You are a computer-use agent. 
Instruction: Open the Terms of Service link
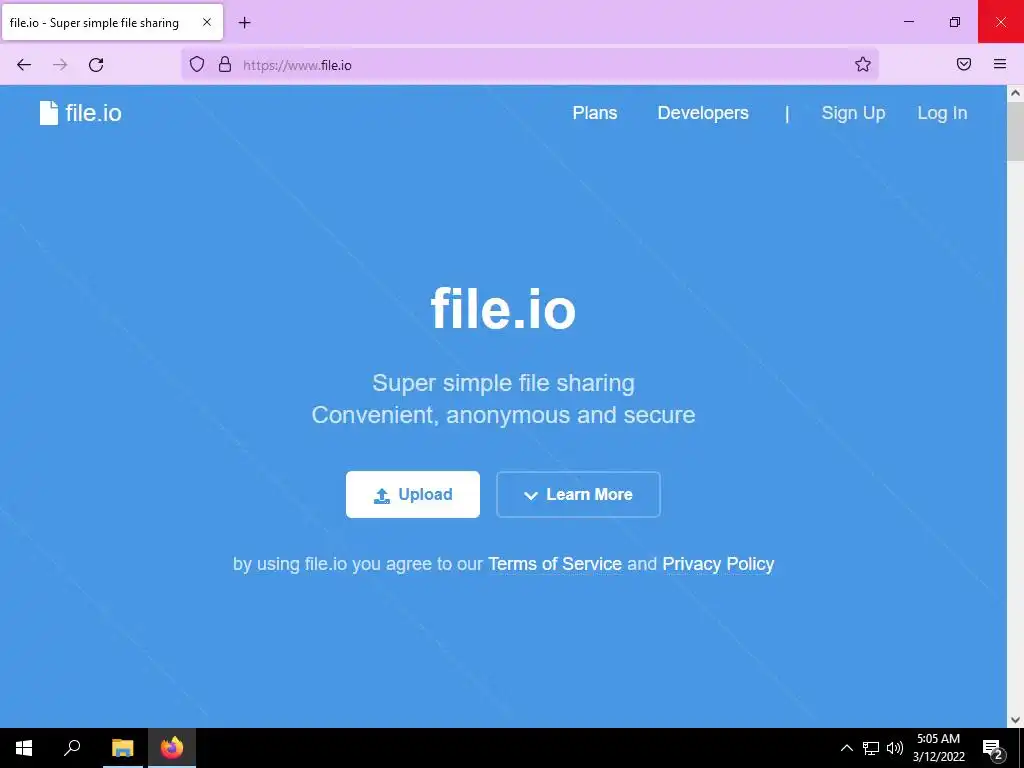click(554, 564)
